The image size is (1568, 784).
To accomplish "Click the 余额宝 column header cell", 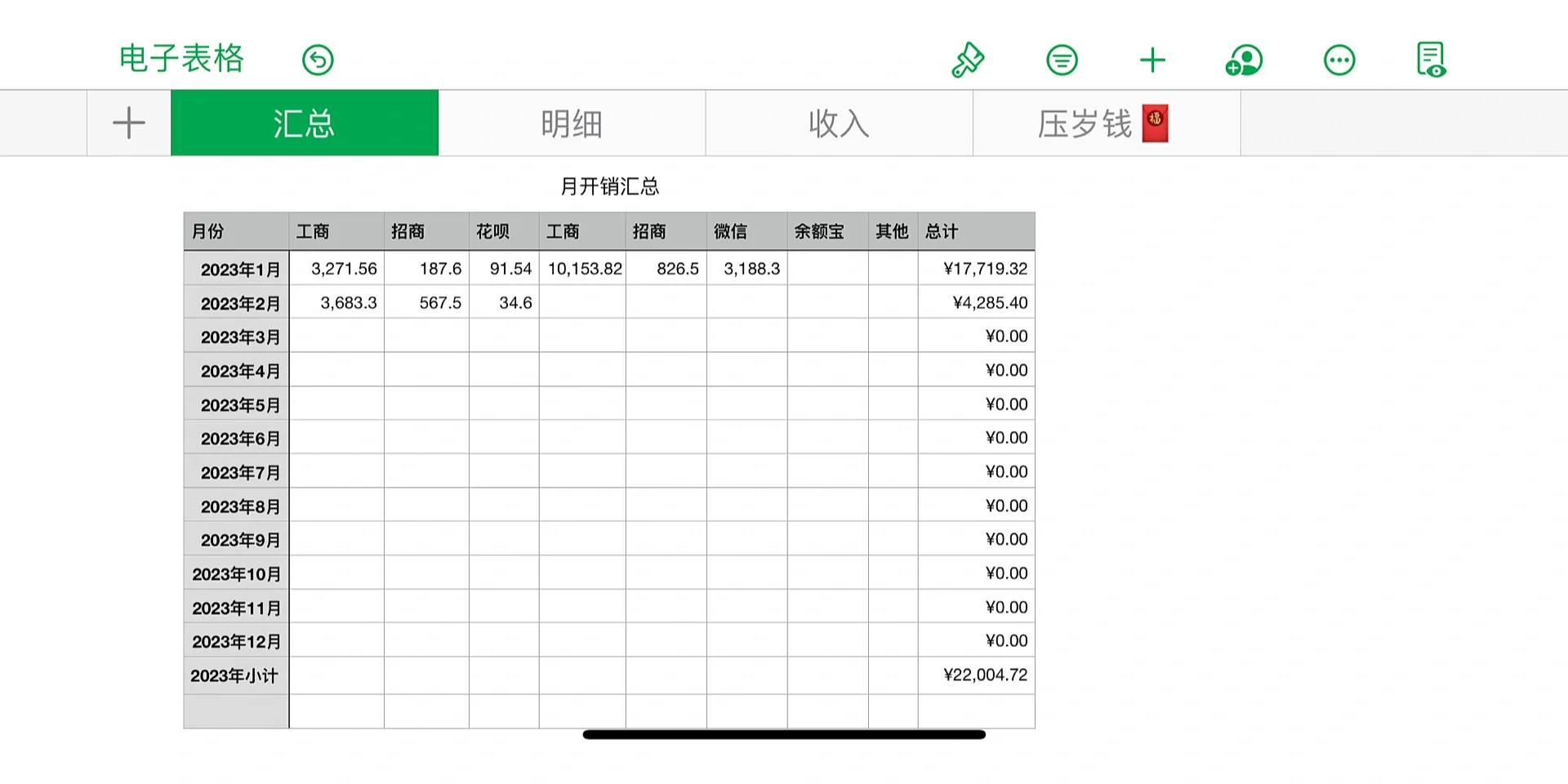I will [x=827, y=232].
